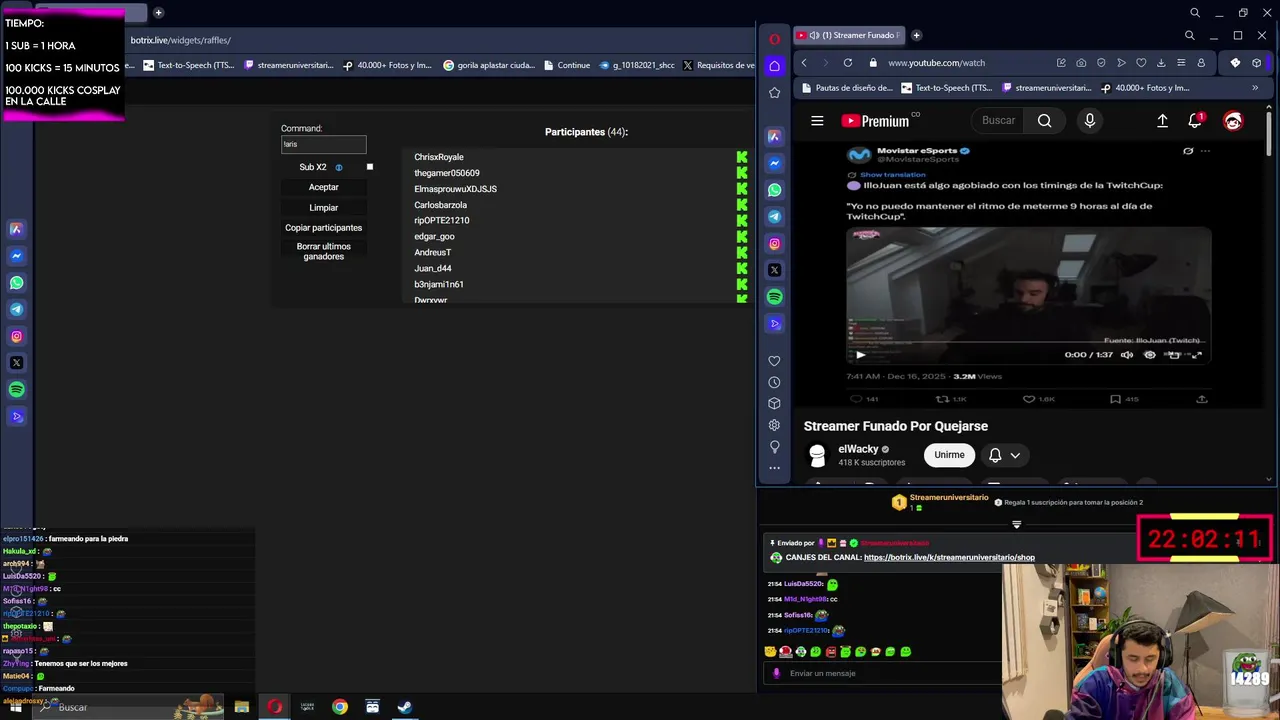Start YouTube voice search microphone

click(1089, 121)
